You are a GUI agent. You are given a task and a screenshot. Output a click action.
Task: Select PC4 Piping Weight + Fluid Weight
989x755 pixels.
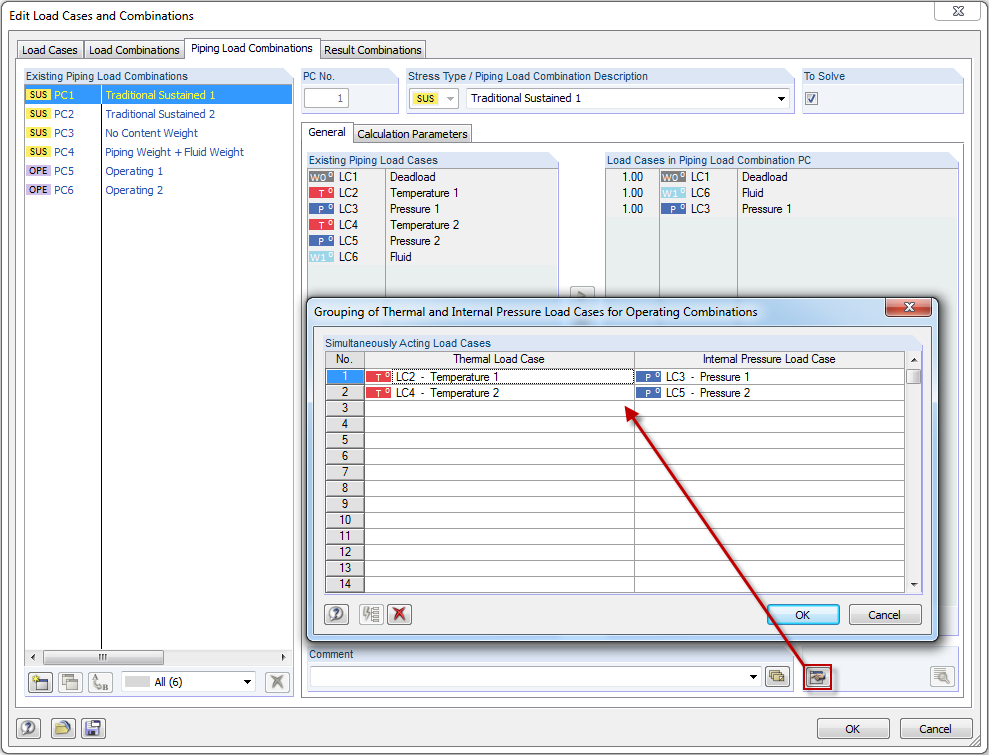(x=158, y=152)
